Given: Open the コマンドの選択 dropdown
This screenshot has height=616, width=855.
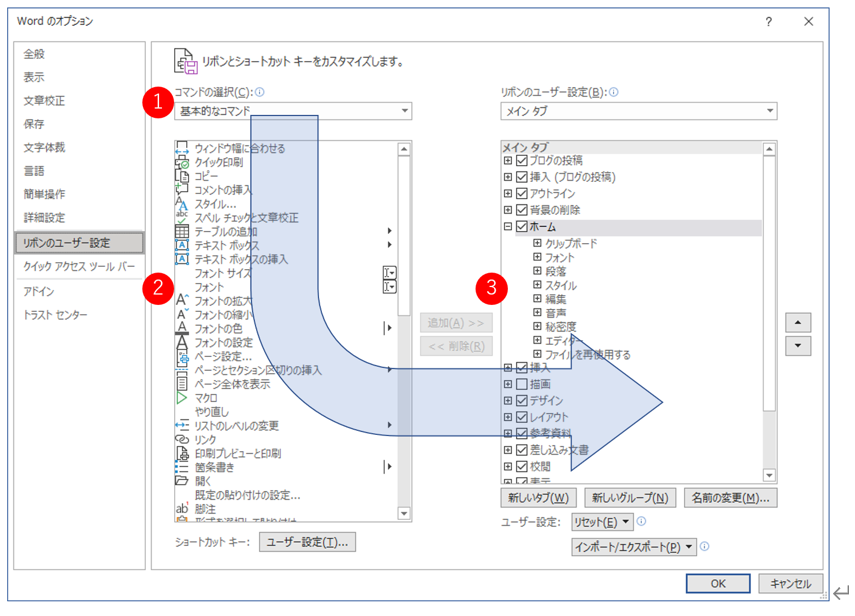Looking at the screenshot, I should [404, 111].
